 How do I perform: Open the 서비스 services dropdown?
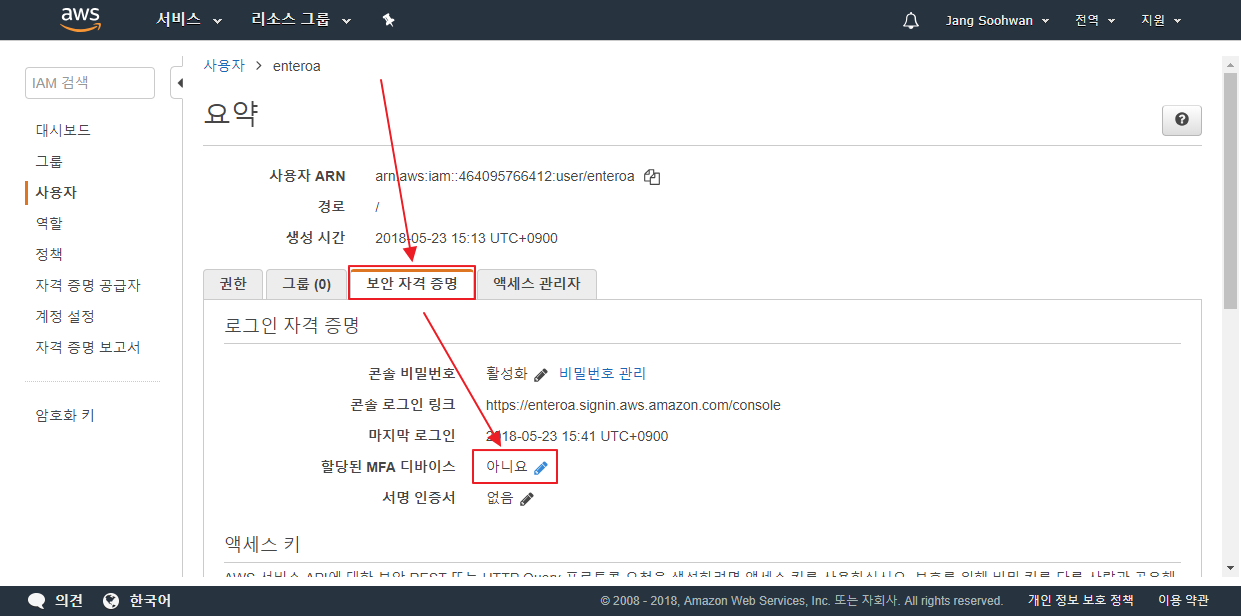[x=189, y=20]
